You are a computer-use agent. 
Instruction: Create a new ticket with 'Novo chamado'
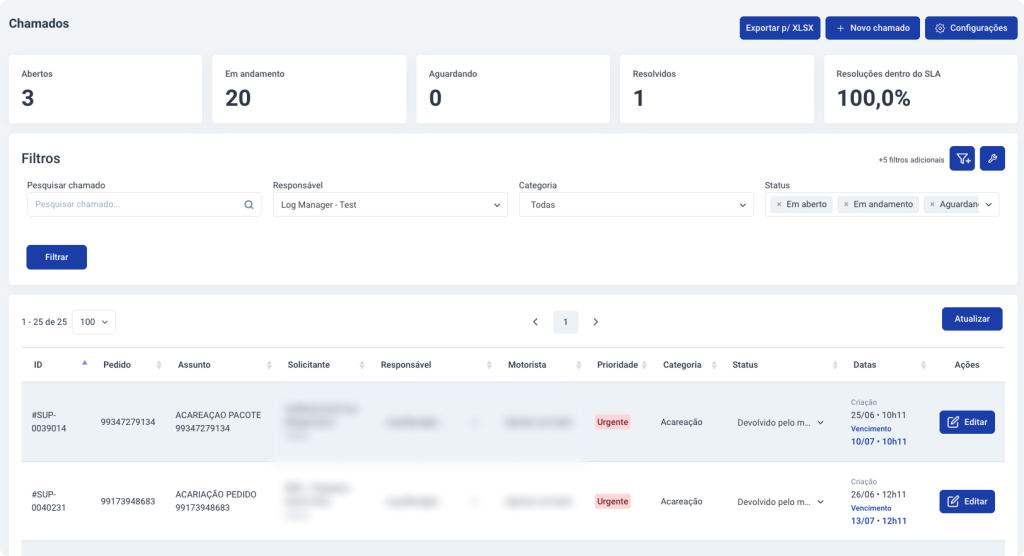tap(872, 28)
